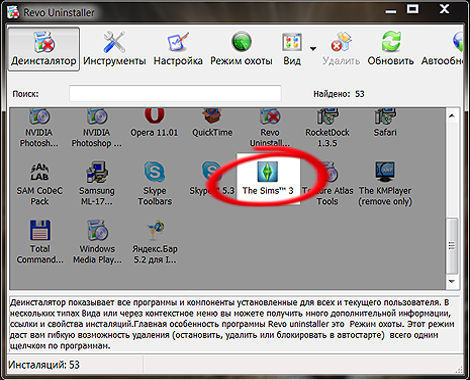Click the Инсталяций: 53 status text

click(44, 365)
